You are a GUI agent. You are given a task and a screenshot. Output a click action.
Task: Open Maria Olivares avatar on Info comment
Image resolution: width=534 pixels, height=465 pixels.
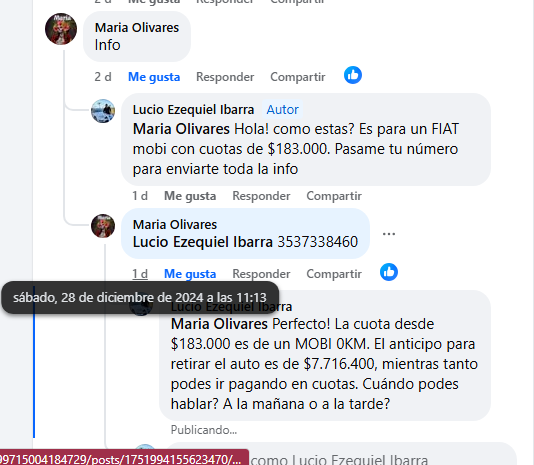61,29
